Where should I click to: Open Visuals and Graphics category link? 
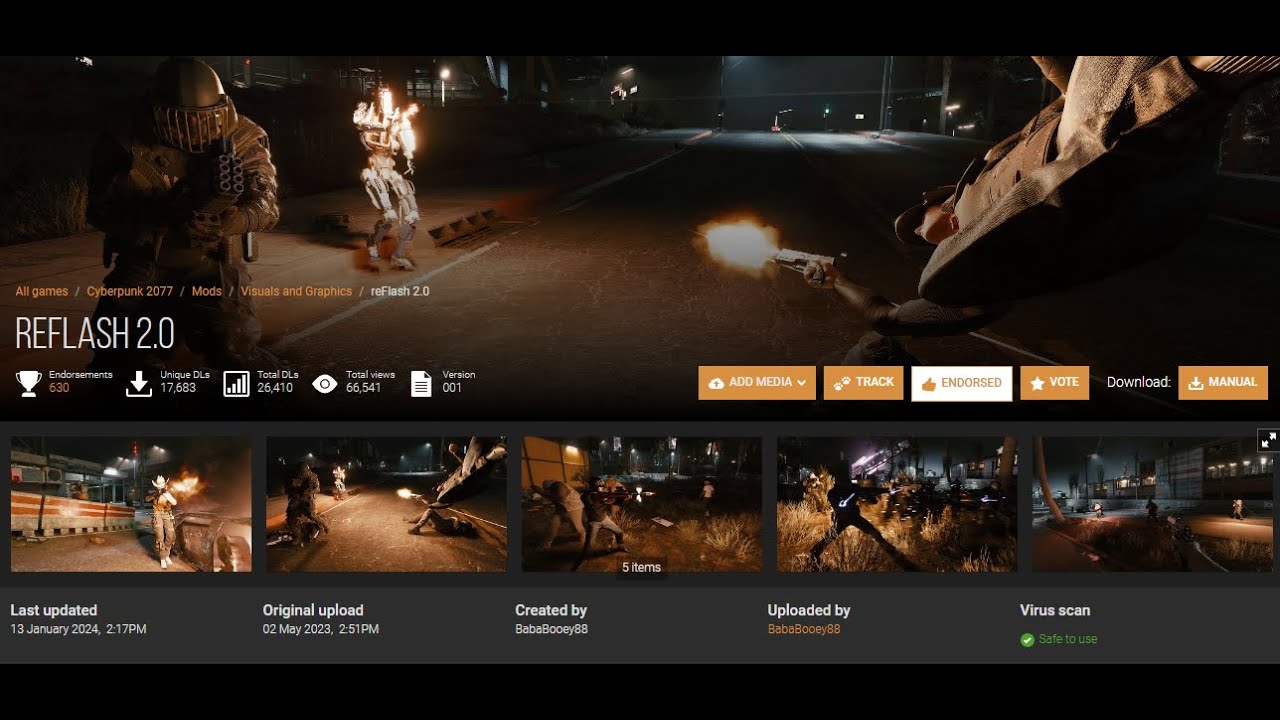point(296,291)
